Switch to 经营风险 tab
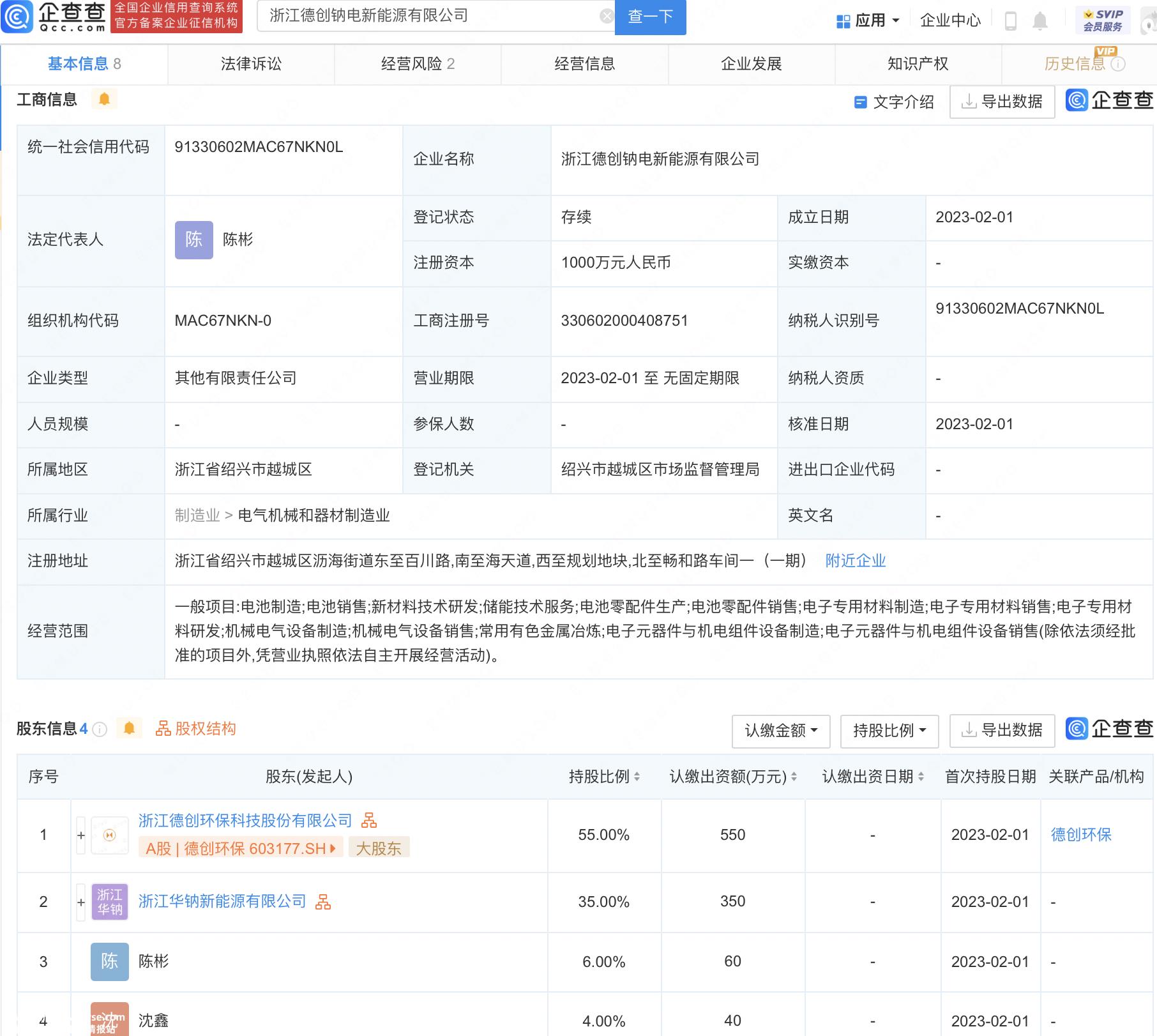 418,64
